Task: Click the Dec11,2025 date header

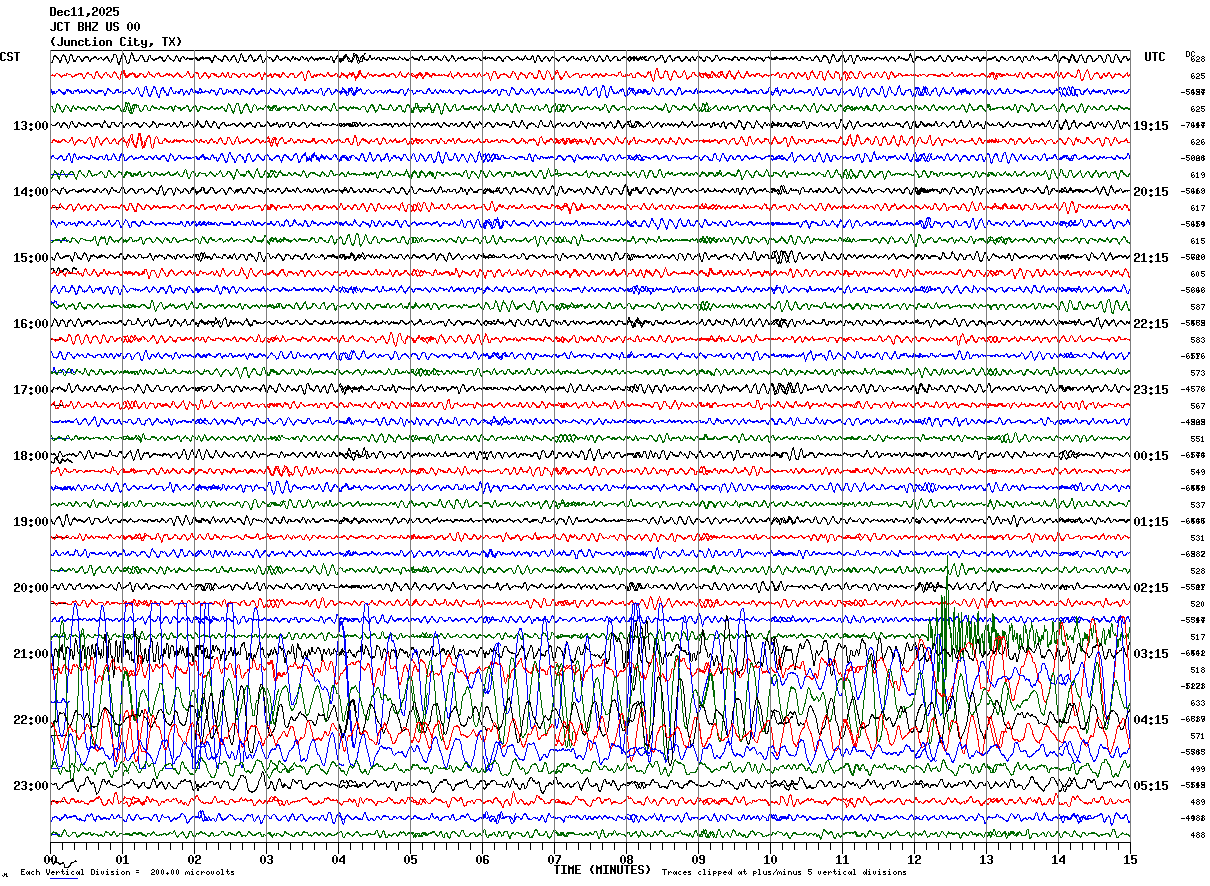Action: point(84,12)
